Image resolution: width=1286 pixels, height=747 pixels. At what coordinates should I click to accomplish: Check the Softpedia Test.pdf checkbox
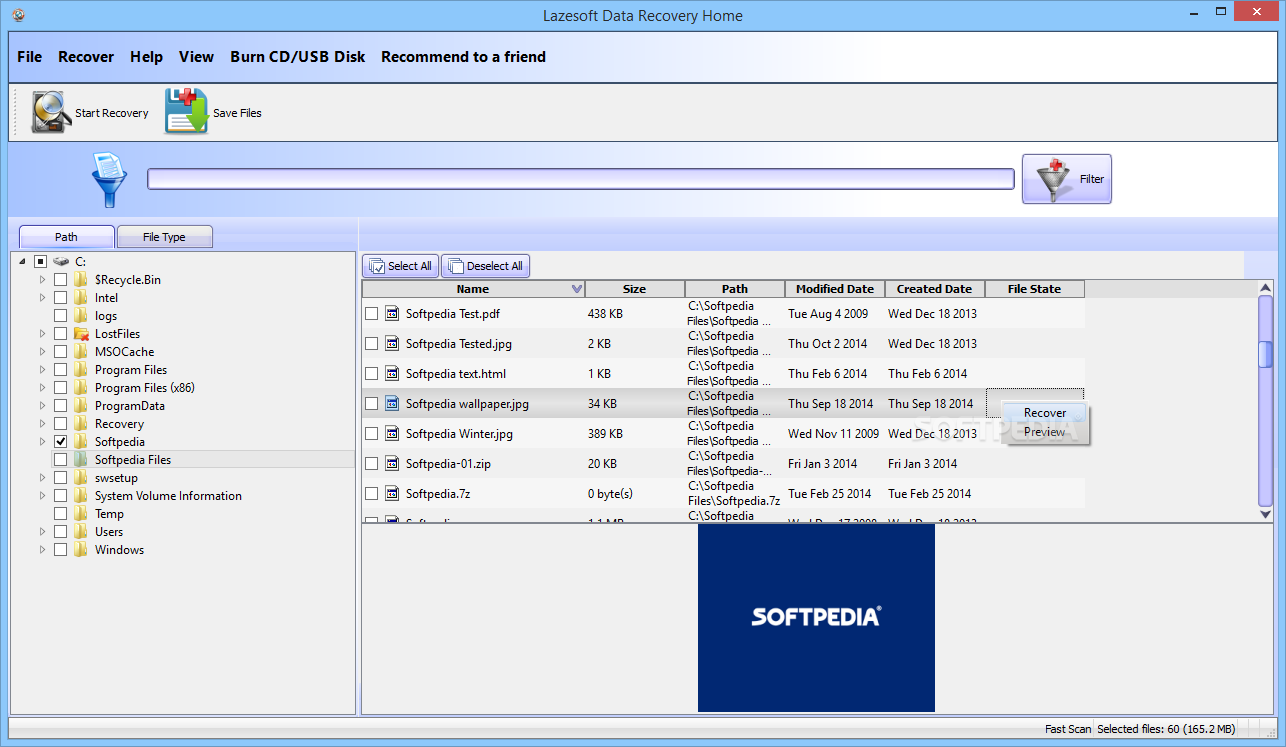pos(371,313)
